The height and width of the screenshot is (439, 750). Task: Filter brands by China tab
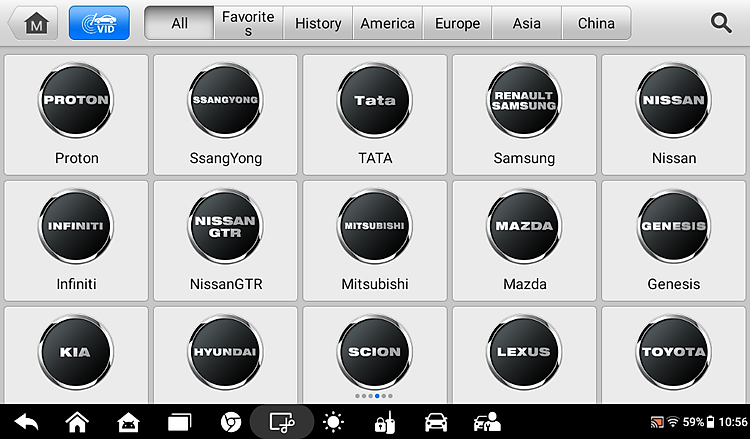(596, 23)
